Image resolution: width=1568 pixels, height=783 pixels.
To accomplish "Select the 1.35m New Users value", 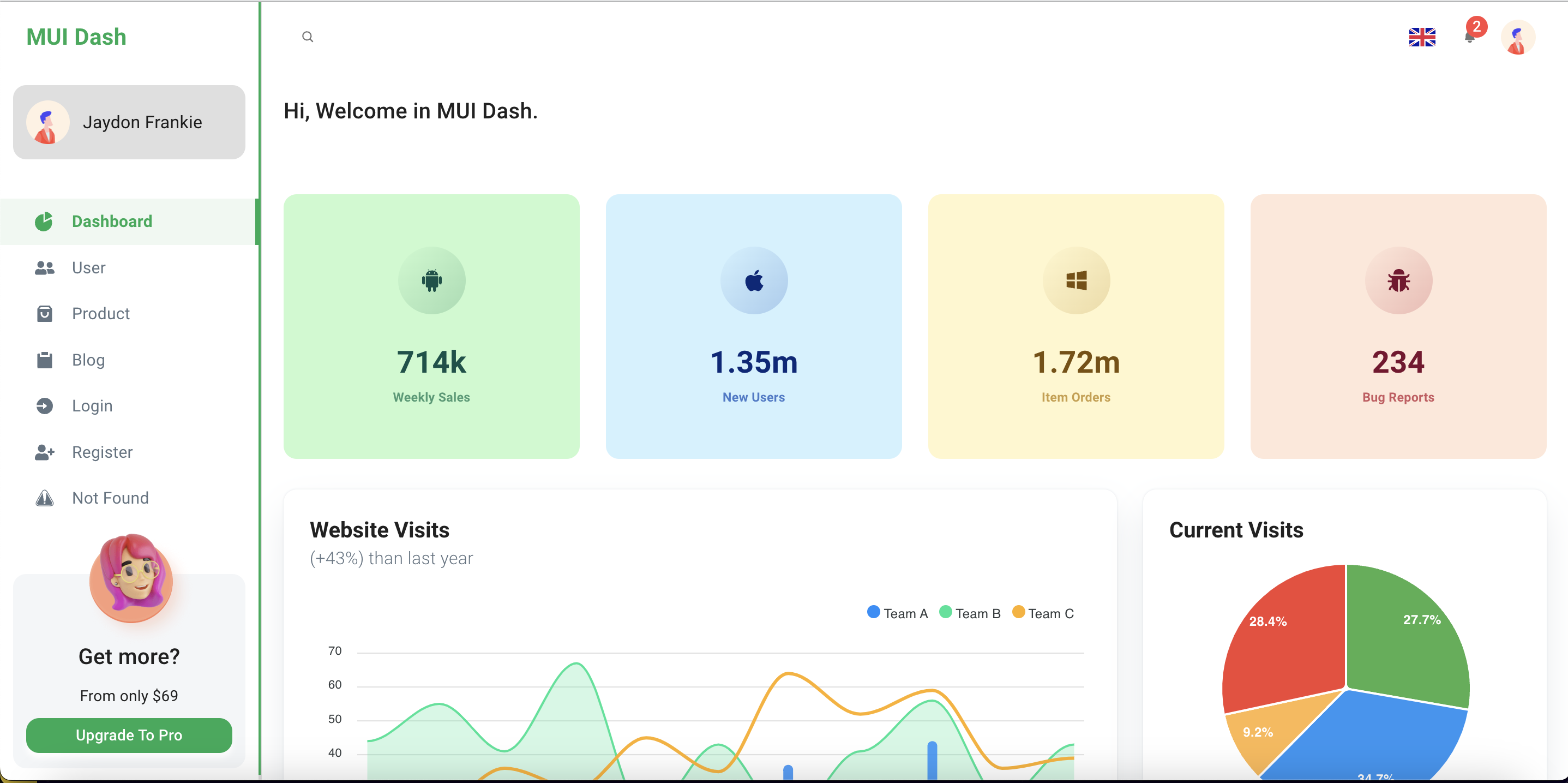I will tap(754, 362).
